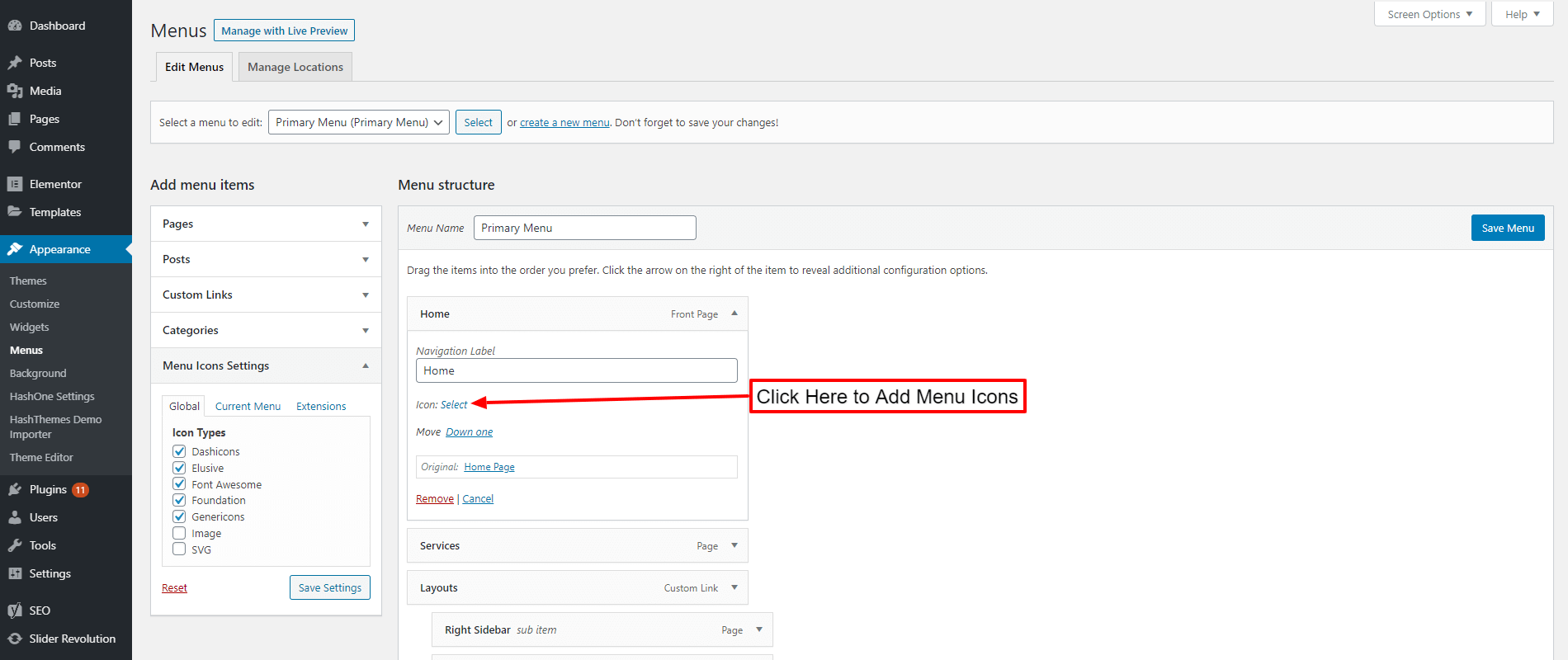Screen dimensions: 1568x660
Task: Collapse the Home menu item
Action: pos(734,313)
